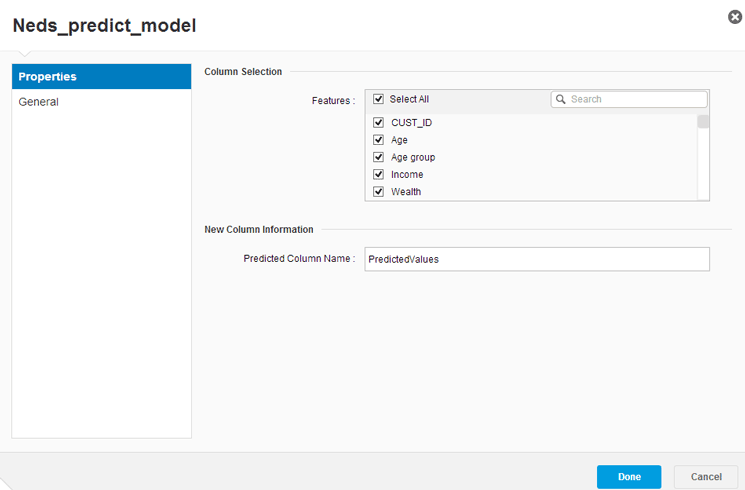Toggle the Select All checkbox
This screenshot has width=745, height=490.
click(378, 99)
